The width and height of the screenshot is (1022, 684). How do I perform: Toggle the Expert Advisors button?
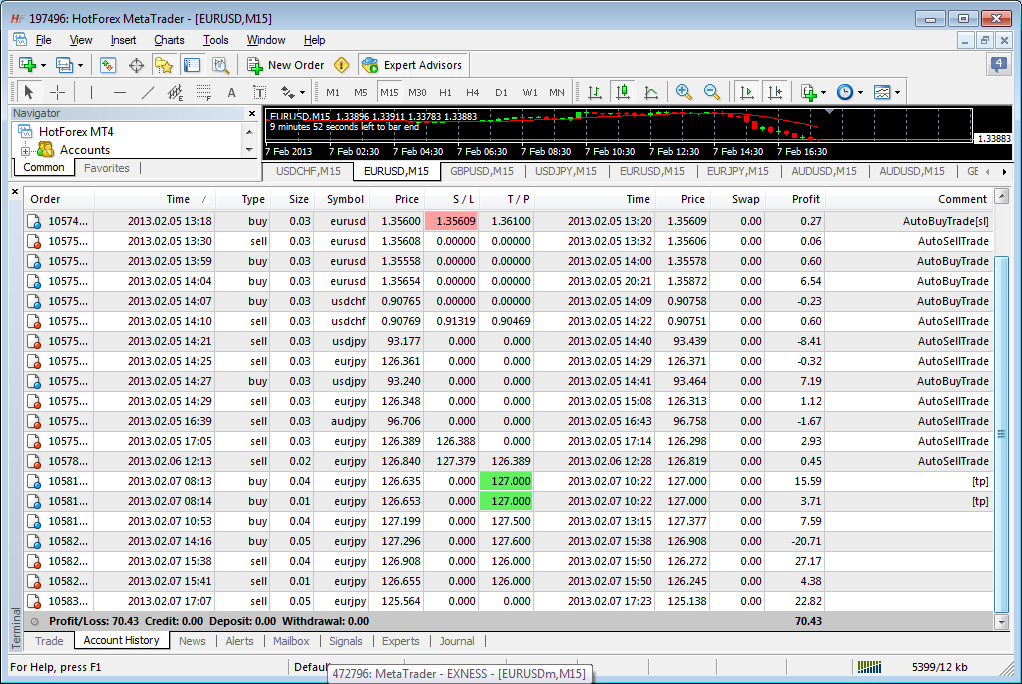click(413, 65)
